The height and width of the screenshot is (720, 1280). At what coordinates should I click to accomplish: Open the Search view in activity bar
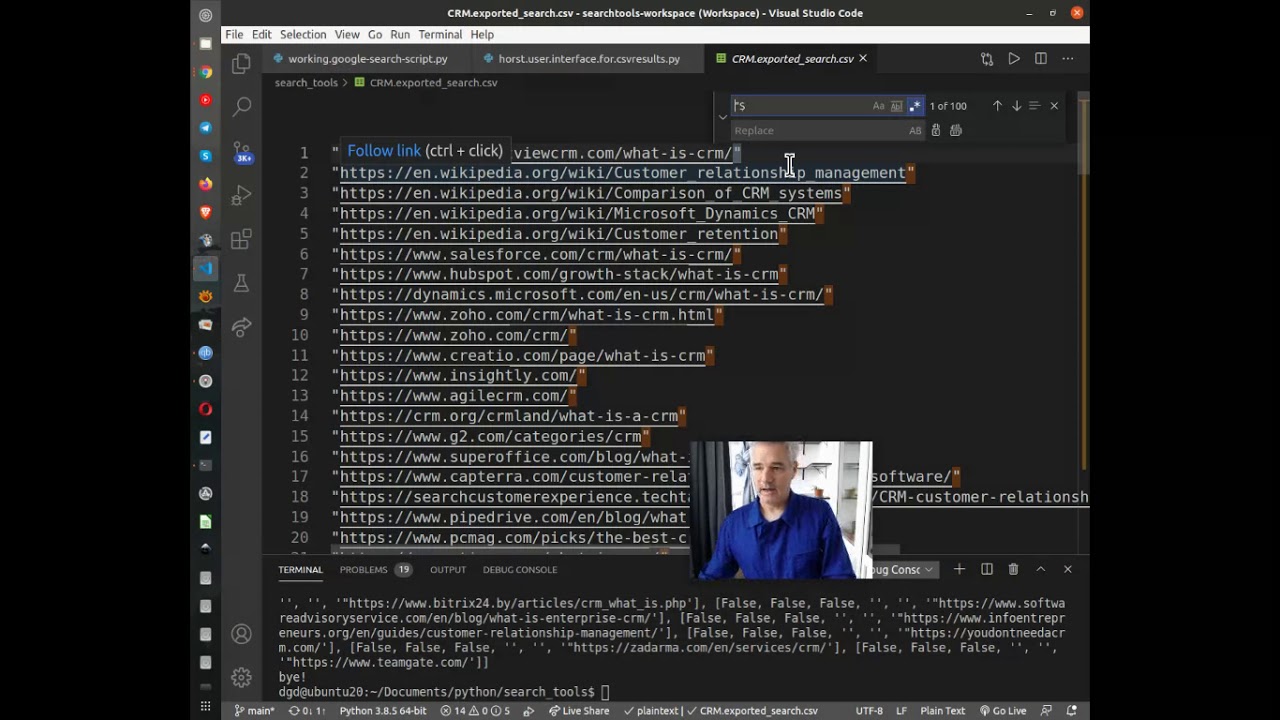(241, 106)
